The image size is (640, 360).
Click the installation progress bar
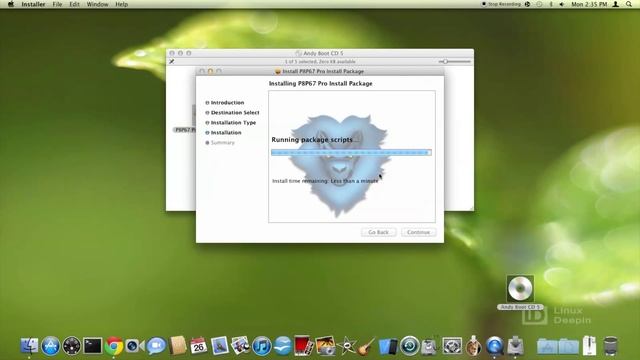coord(351,152)
